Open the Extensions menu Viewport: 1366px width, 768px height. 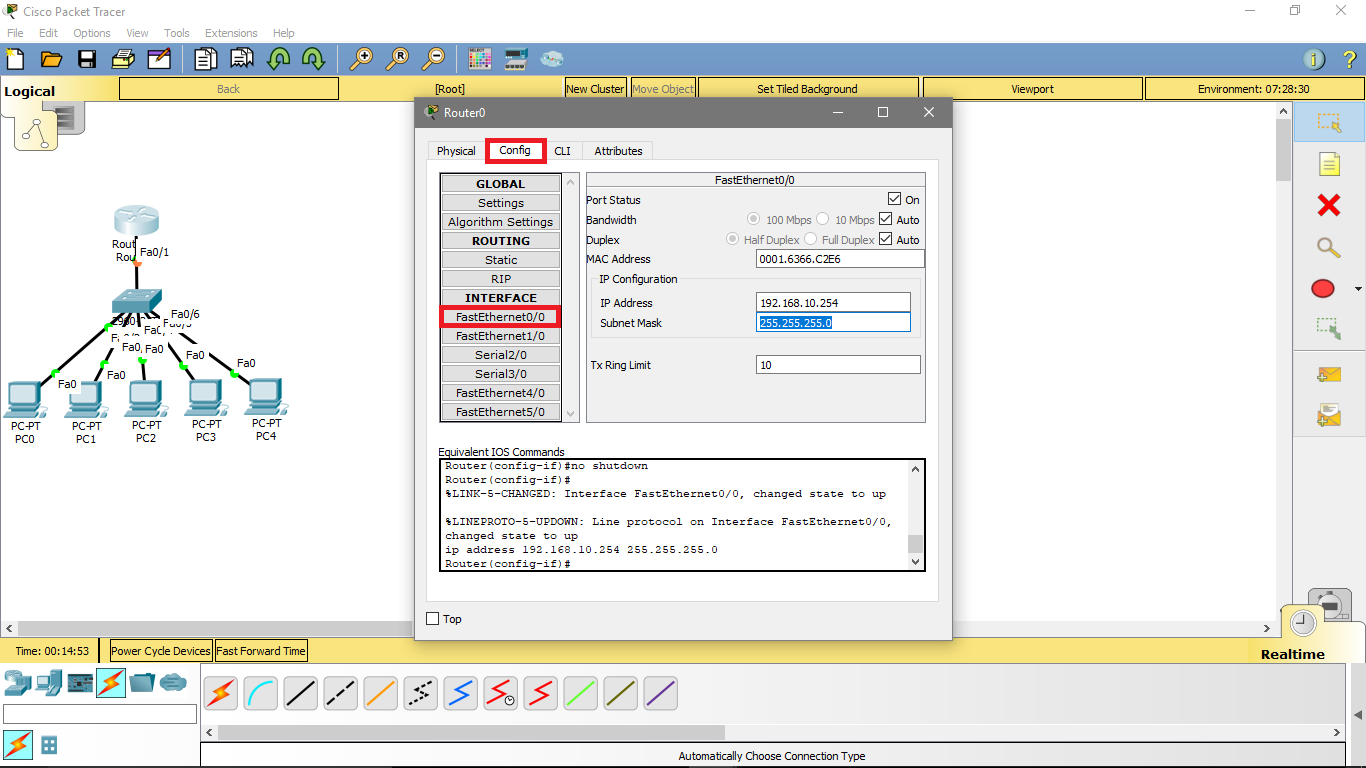tap(231, 32)
